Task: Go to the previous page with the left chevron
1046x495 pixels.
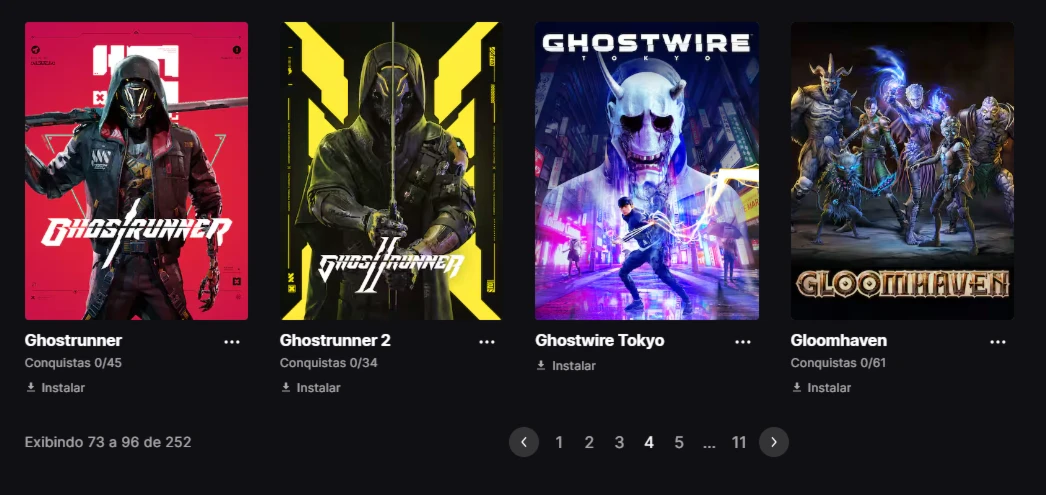Action: [524, 442]
